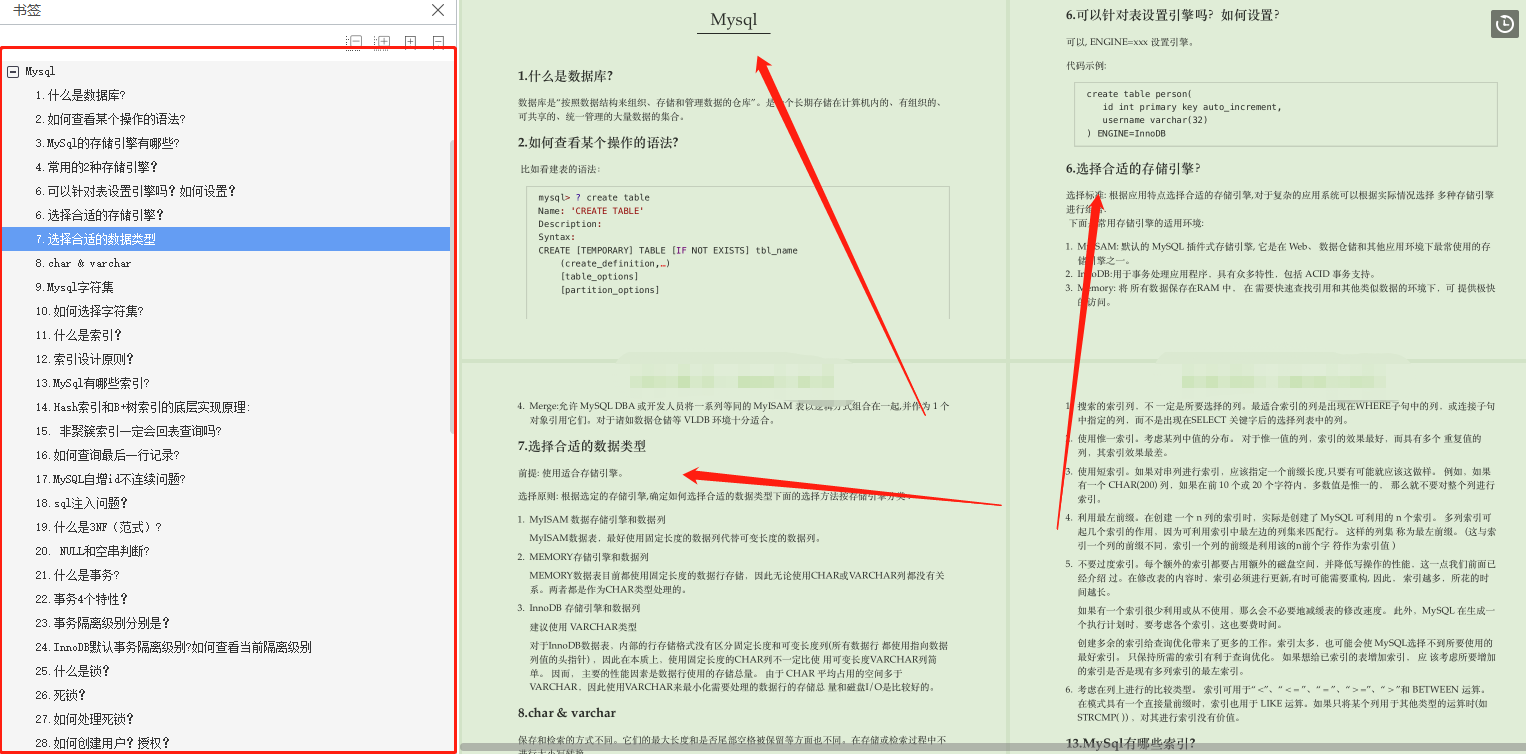The image size is (1526, 755).
Task: Open bookmark 27.如何处理死锁?
Action: [84, 719]
